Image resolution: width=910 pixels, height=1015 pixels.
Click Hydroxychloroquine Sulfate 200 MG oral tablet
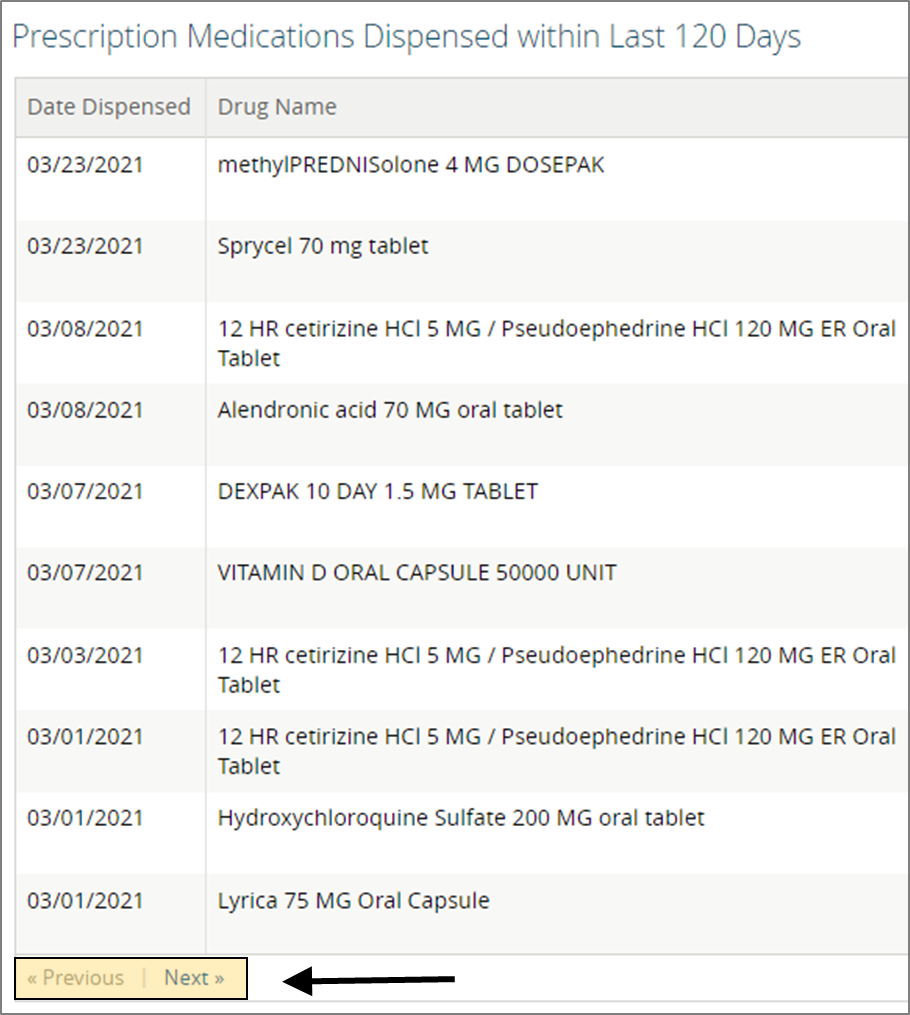[x=461, y=818]
